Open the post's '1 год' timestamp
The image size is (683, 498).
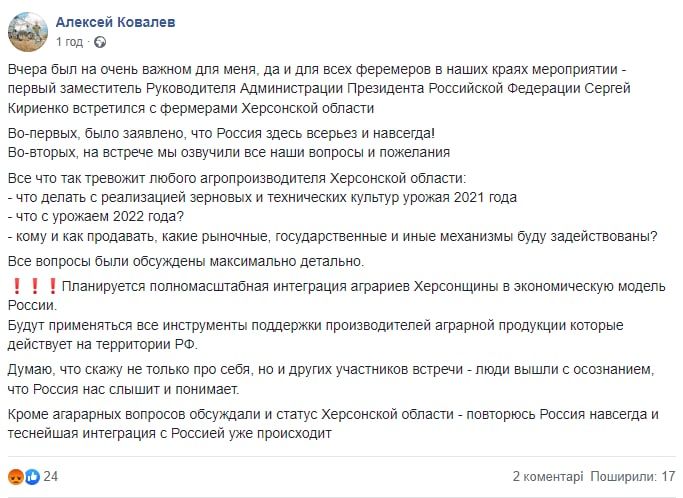[x=70, y=42]
